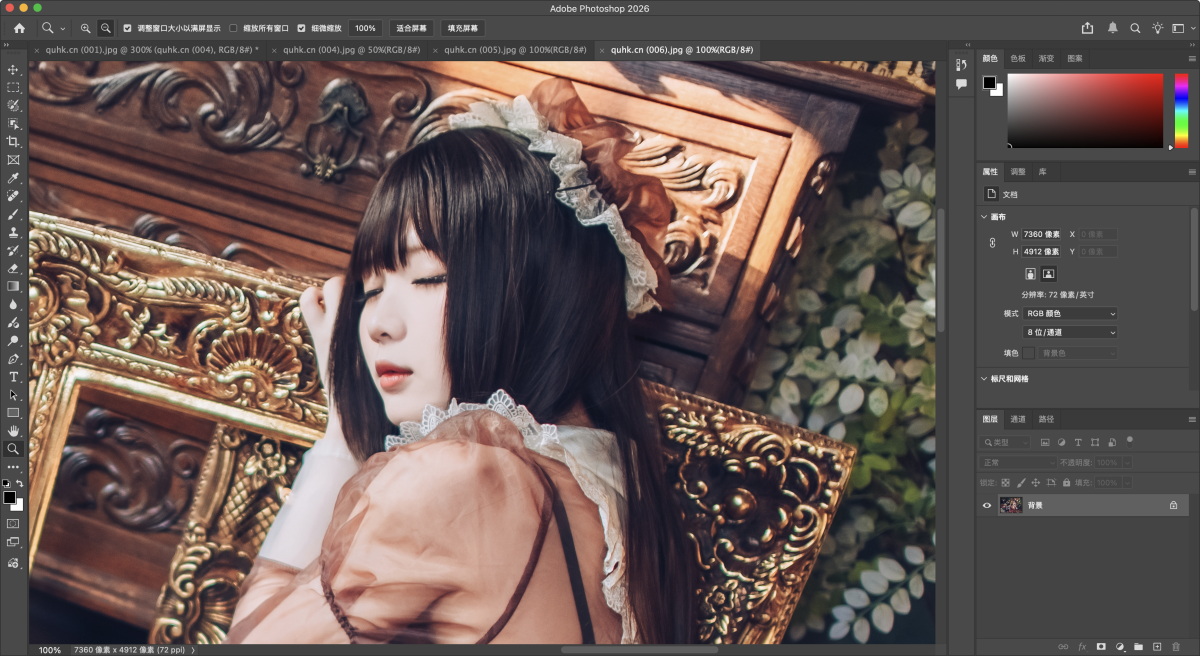The height and width of the screenshot is (656, 1200).
Task: Open the Share icon at top right
Action: coord(1088,28)
